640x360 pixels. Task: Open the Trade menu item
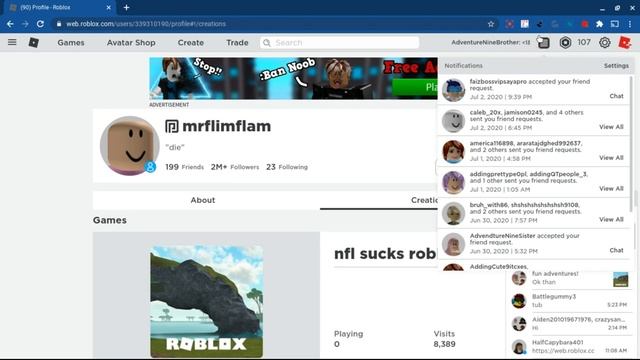(237, 42)
